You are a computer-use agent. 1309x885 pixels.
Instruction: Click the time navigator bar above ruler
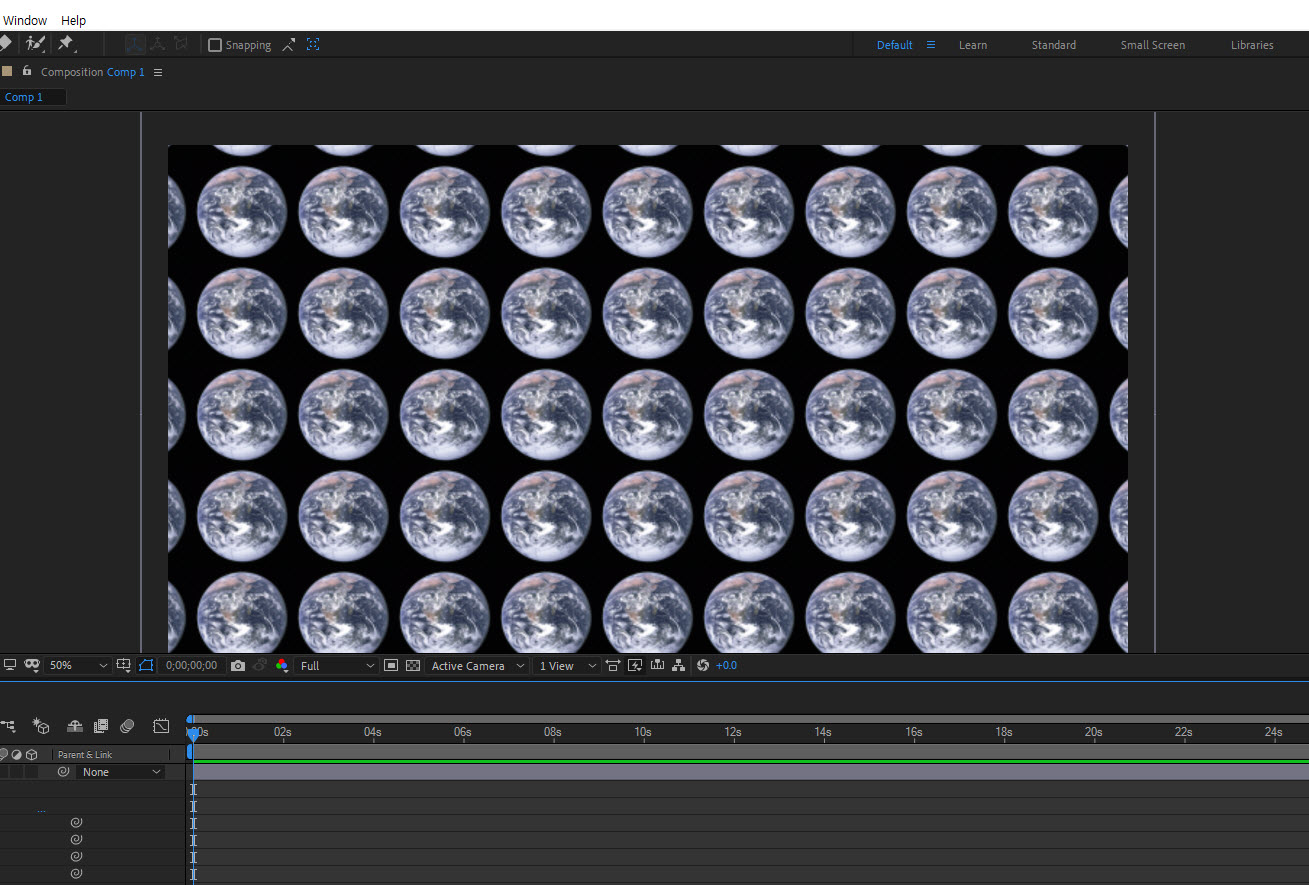749,718
